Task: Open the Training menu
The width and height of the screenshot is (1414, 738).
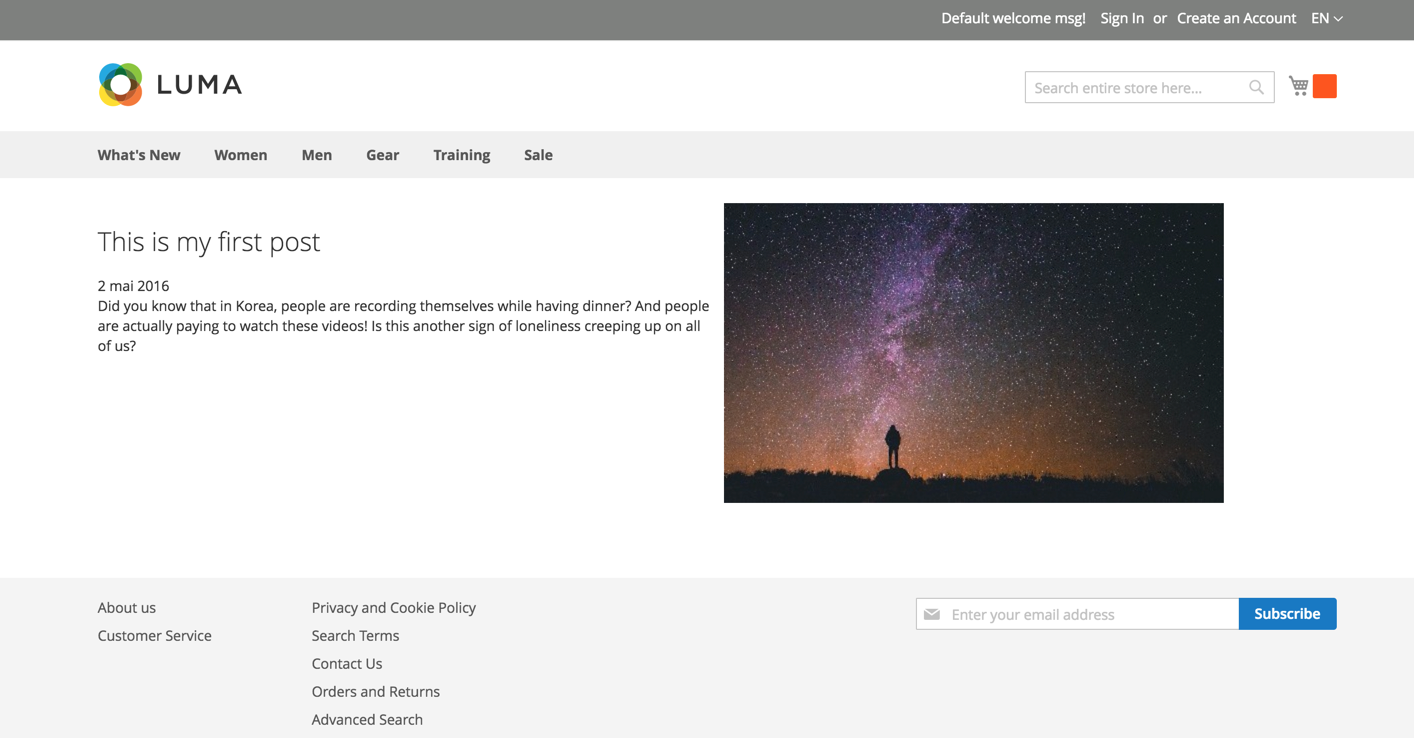Action: click(462, 155)
